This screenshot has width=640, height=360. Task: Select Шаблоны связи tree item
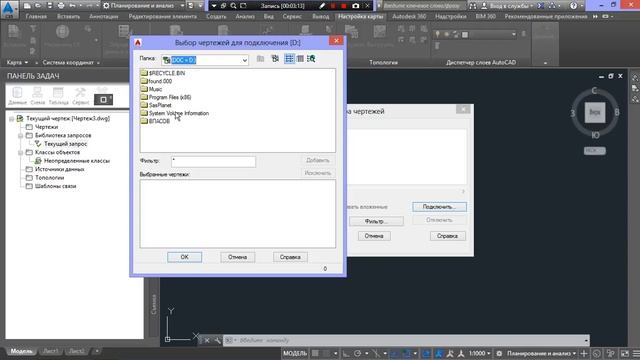coord(56,186)
